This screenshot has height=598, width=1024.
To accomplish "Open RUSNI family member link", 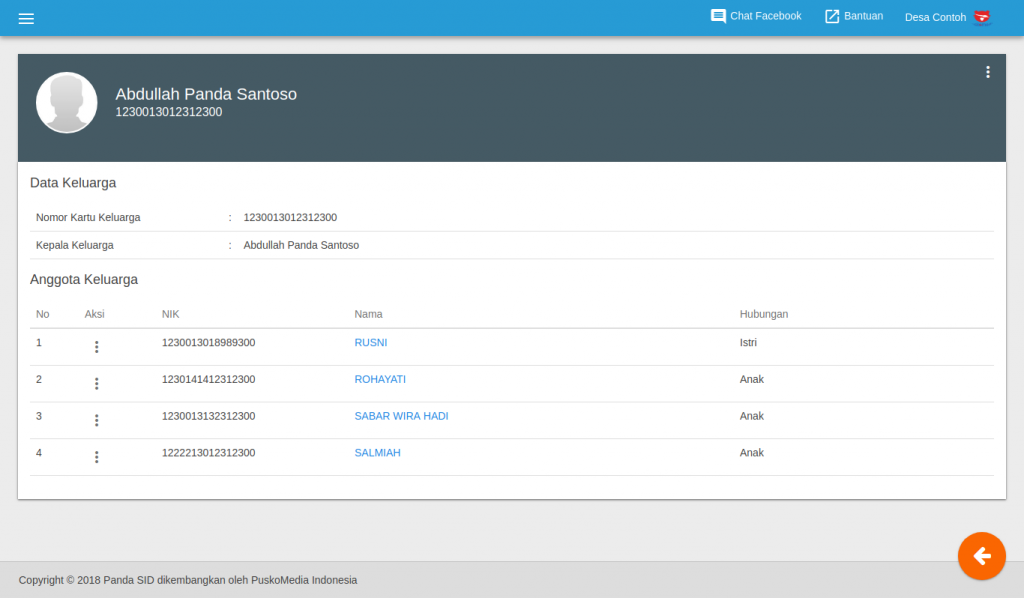I will (371, 343).
